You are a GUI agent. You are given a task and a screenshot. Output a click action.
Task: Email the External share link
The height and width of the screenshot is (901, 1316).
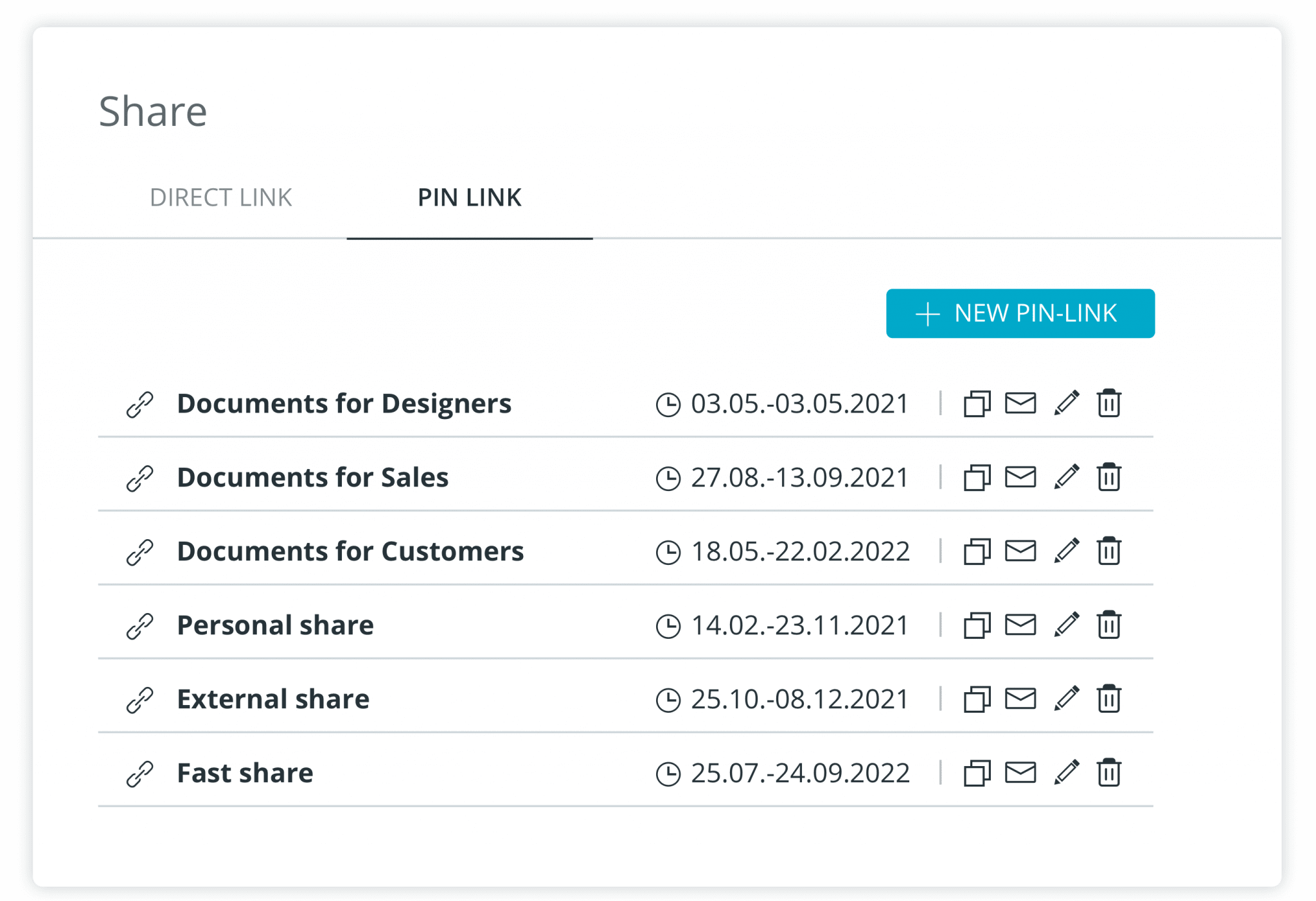1020,698
